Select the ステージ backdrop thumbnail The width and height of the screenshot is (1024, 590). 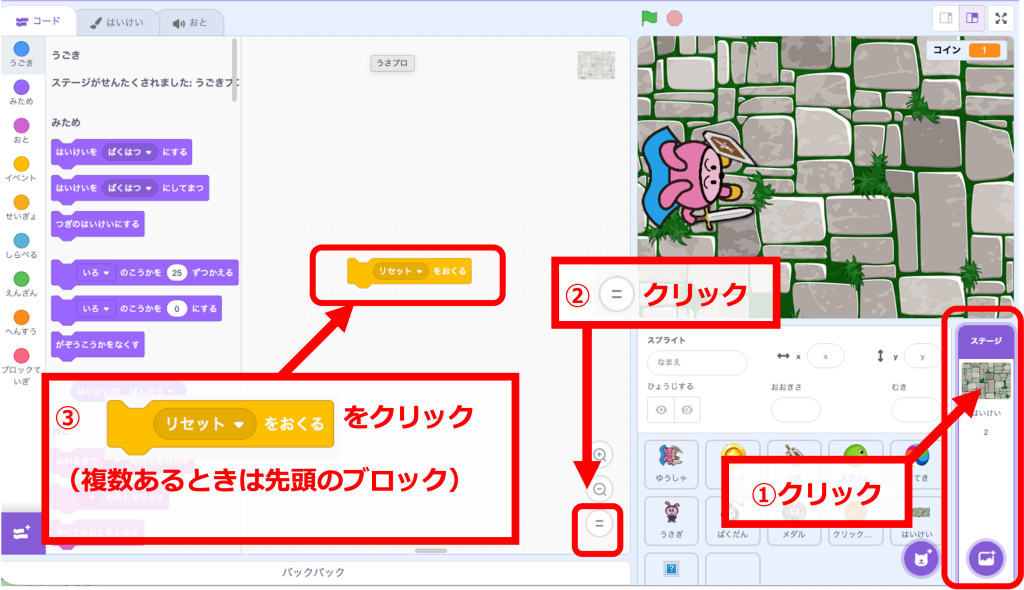click(x=986, y=380)
